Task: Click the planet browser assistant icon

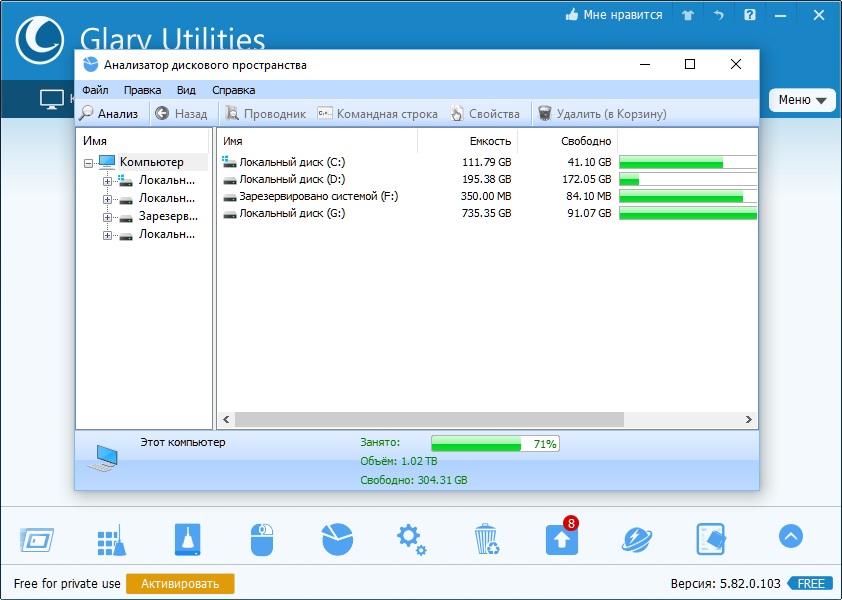Action: 636,539
